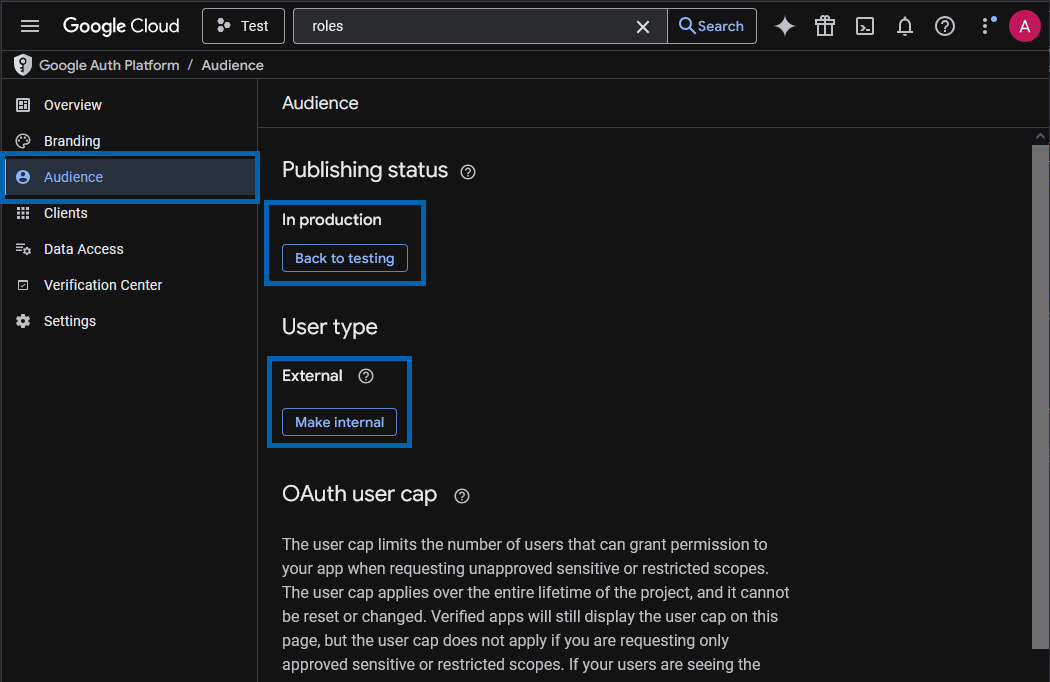Open the Verification Center
This screenshot has width=1050, height=682.
point(102,285)
